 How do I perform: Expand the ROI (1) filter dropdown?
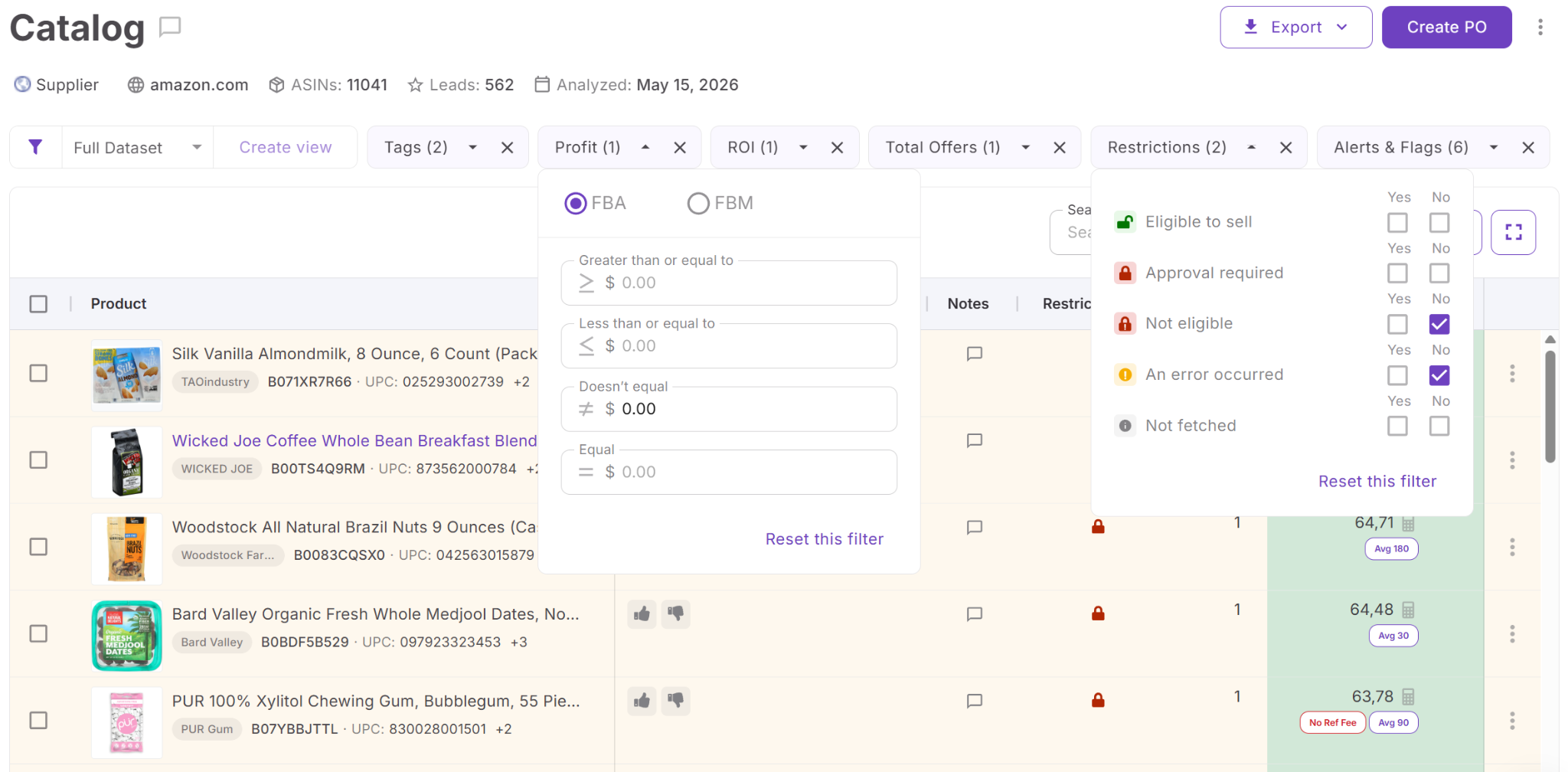[x=803, y=147]
